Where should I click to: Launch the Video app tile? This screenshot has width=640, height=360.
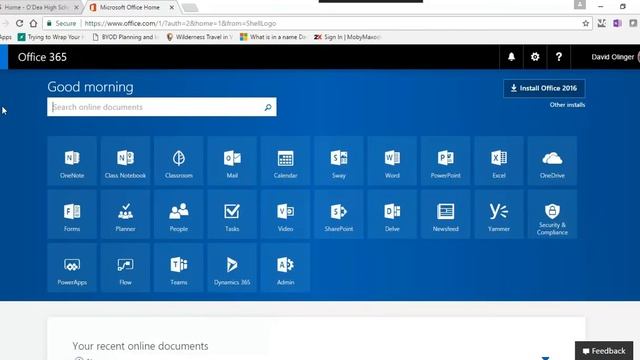(285, 214)
